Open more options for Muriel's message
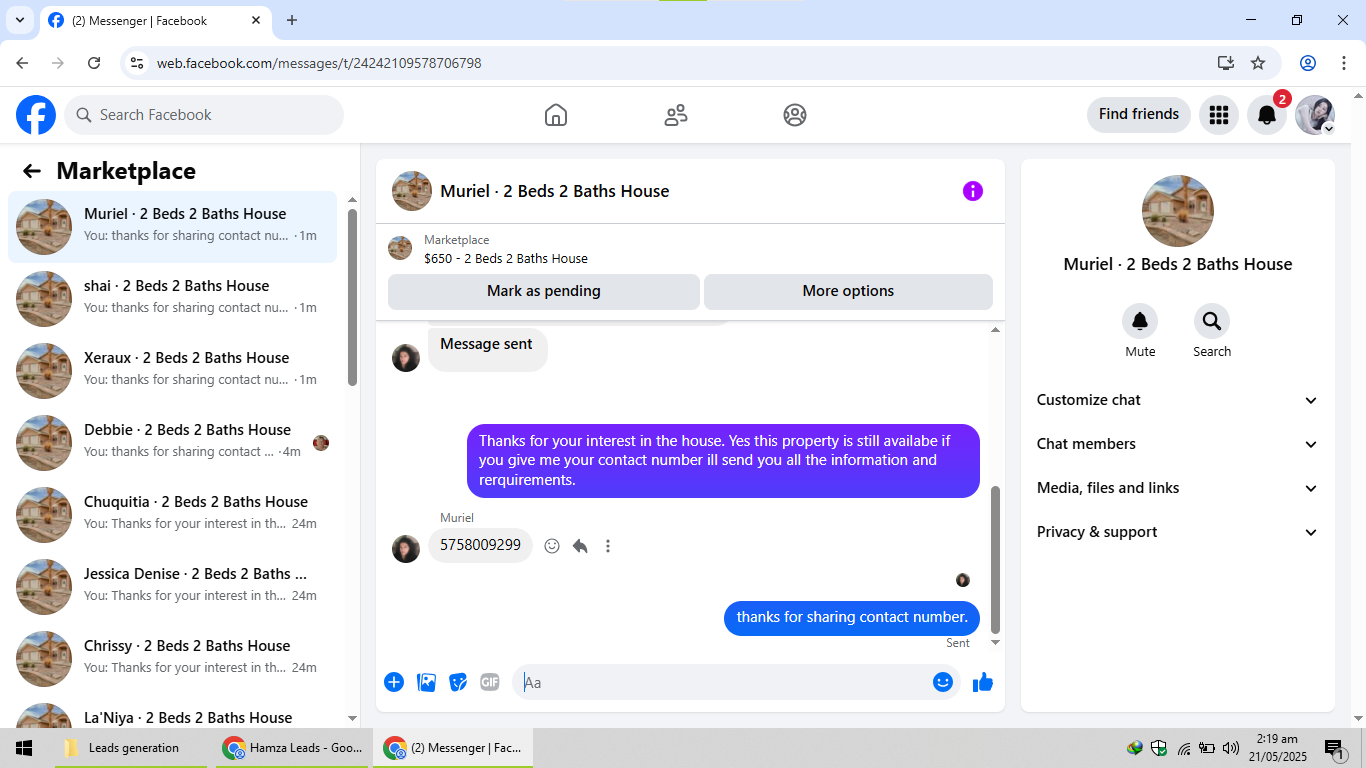This screenshot has height=768, width=1366. (x=608, y=546)
